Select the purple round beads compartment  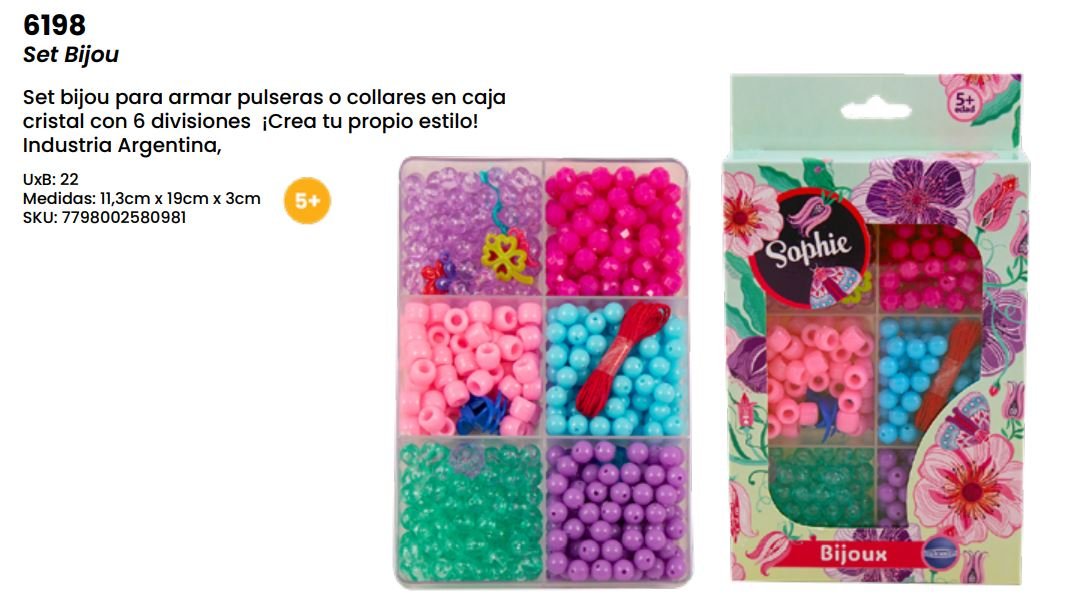[616, 511]
